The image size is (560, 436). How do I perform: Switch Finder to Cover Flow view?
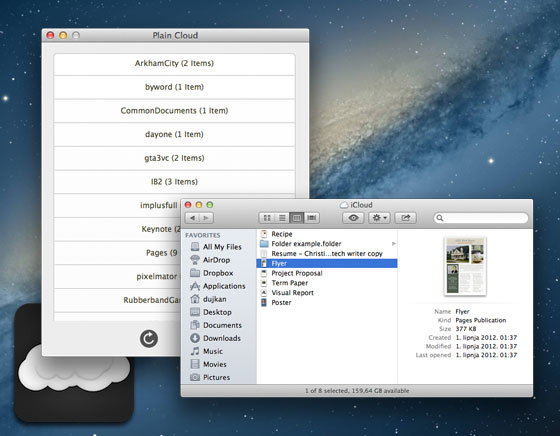pyautogui.click(x=312, y=218)
